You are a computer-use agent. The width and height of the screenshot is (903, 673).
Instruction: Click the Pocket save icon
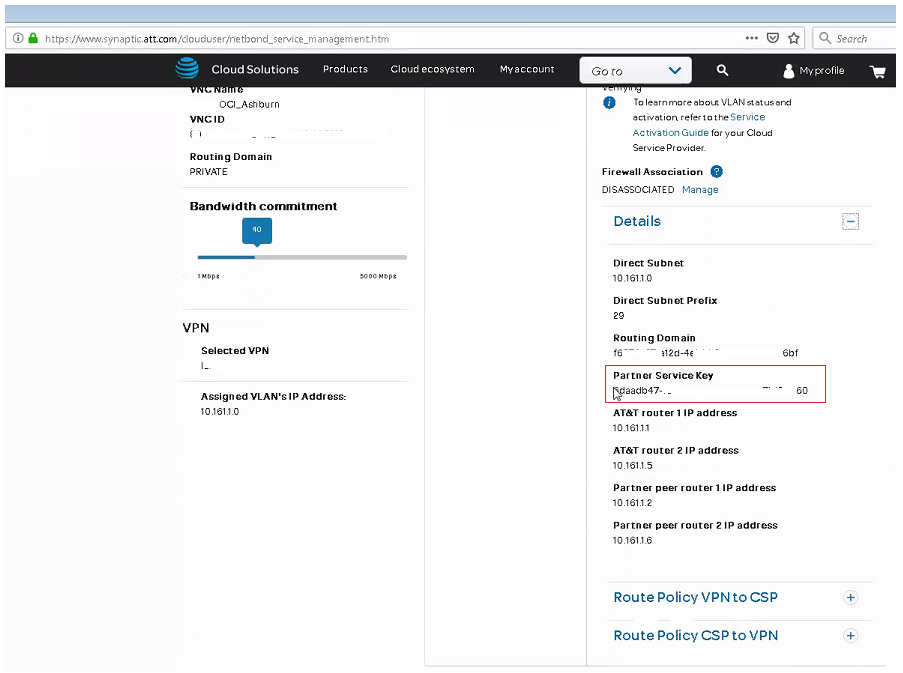coord(773,38)
